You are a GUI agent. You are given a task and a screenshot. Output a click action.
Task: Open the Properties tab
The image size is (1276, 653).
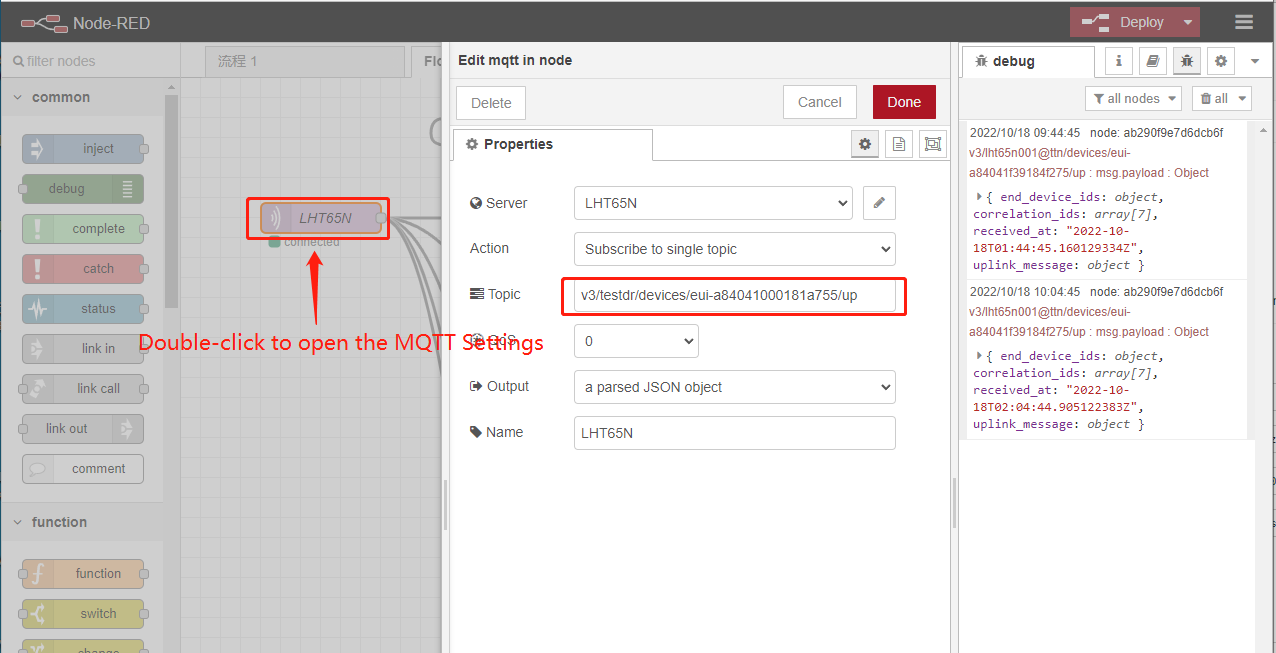[553, 145]
